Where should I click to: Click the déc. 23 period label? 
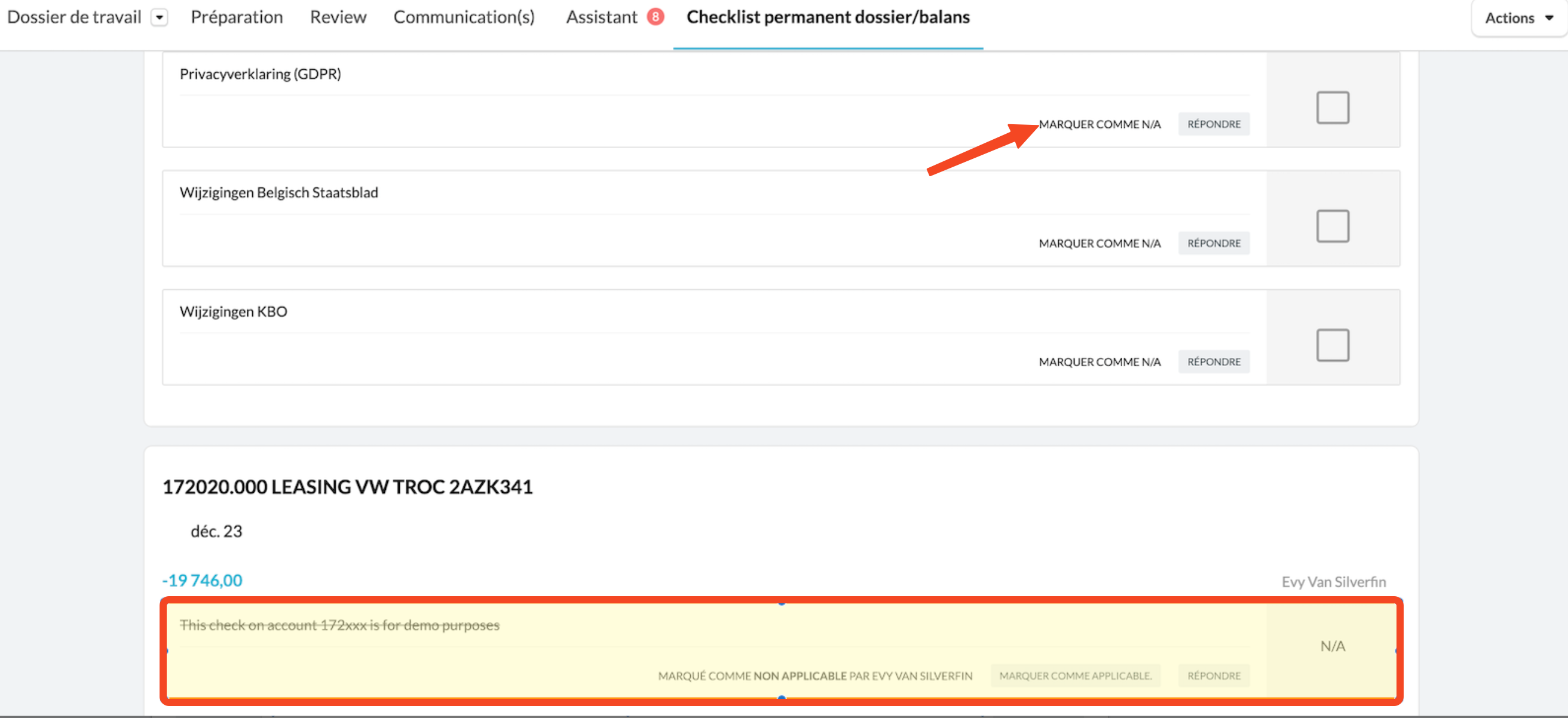[x=216, y=531]
